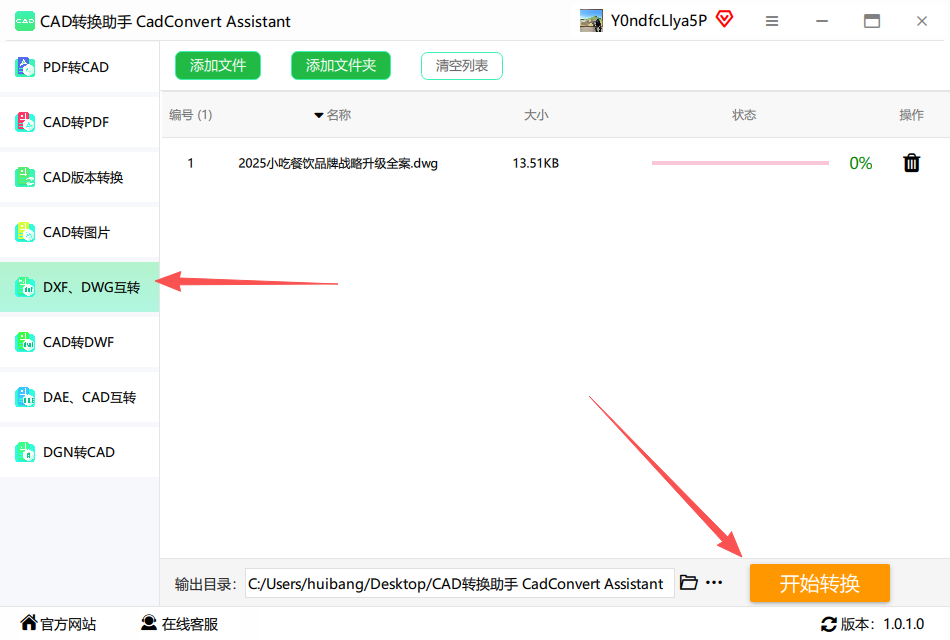Click the 添加文件夹 button
Image resolution: width=950 pixels, height=640 pixels.
click(340, 66)
